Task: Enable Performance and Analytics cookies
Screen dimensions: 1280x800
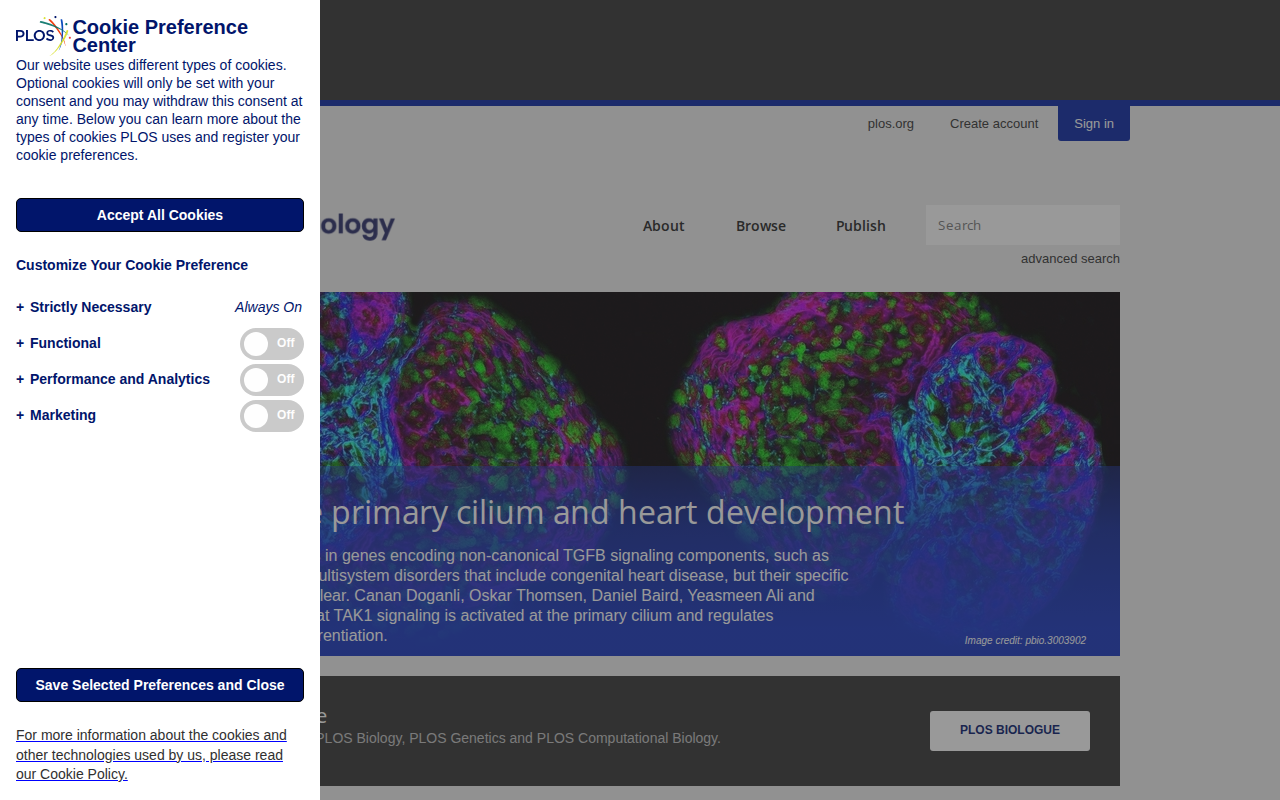Action: [271, 380]
